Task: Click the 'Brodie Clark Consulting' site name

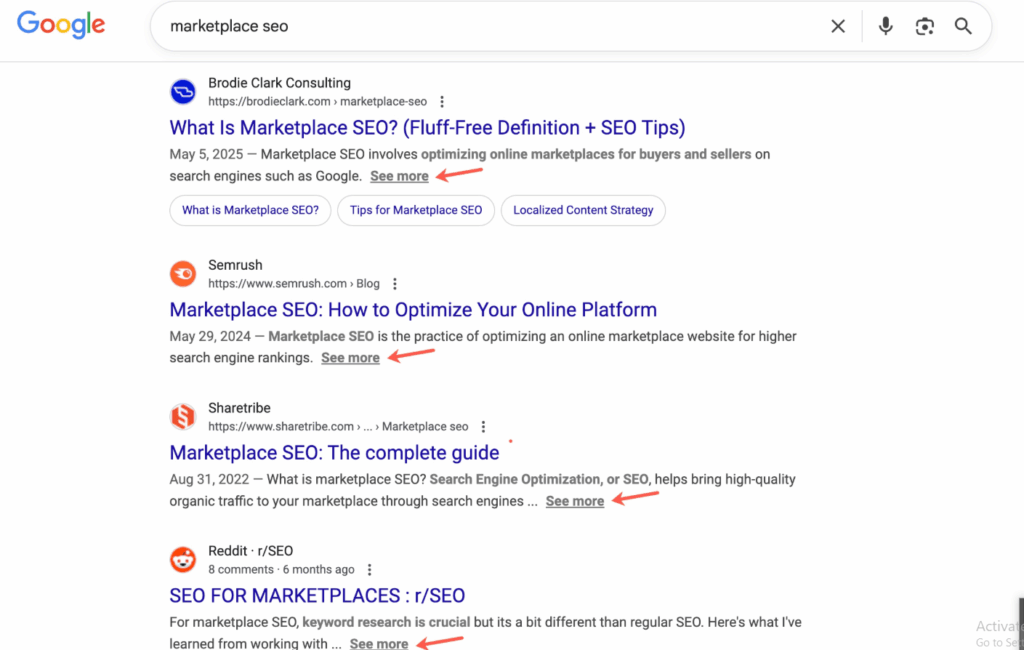Action: (280, 83)
